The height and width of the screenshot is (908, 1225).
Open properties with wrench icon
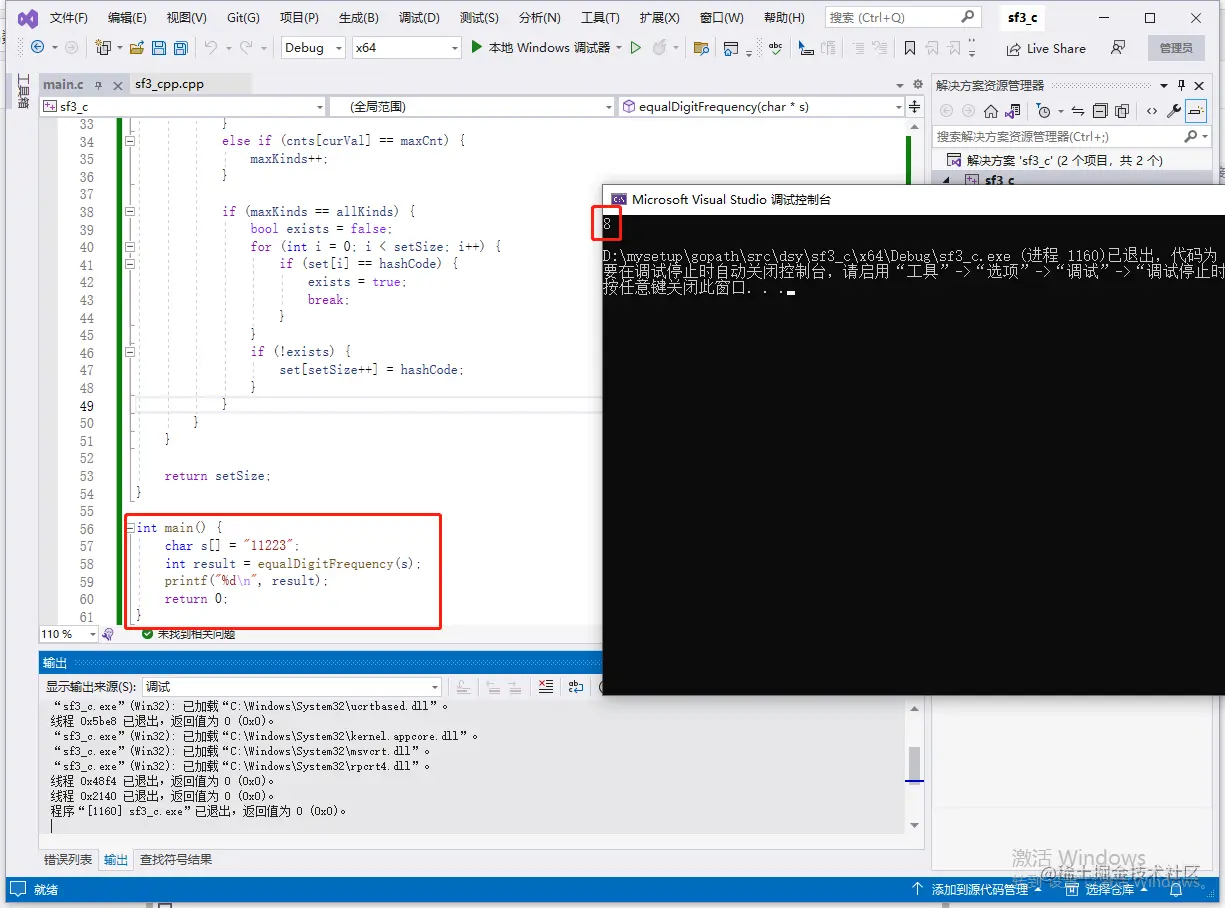(1174, 111)
